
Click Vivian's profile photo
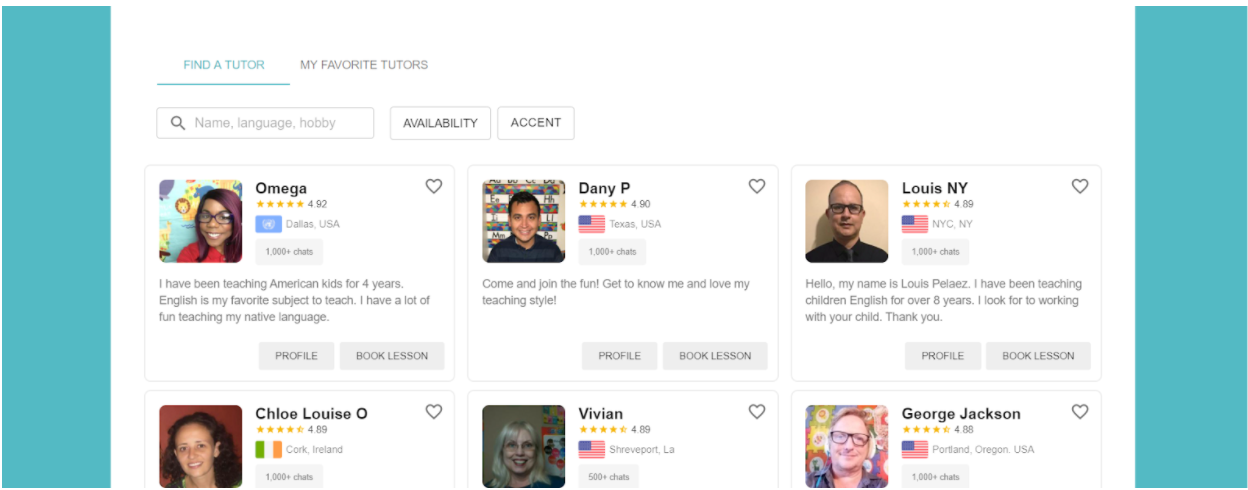pyautogui.click(x=523, y=446)
